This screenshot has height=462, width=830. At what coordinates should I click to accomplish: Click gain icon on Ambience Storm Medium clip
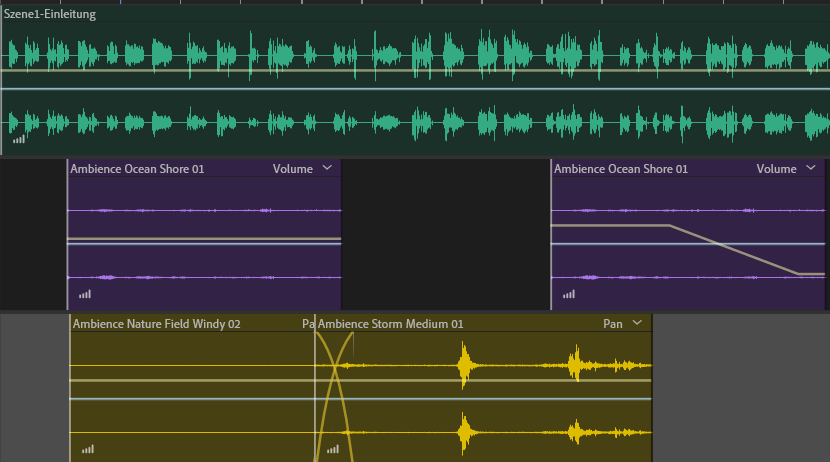(331, 449)
